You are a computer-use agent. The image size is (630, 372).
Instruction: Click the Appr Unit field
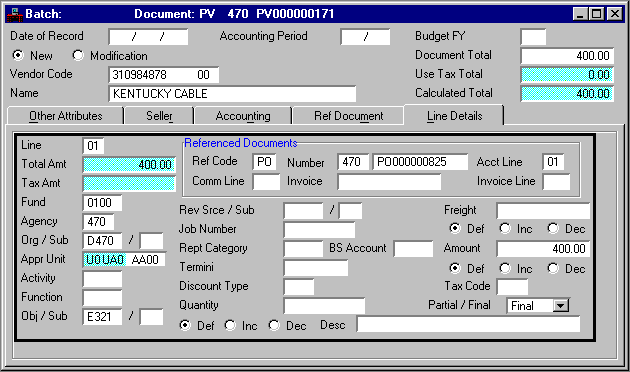coord(124,260)
